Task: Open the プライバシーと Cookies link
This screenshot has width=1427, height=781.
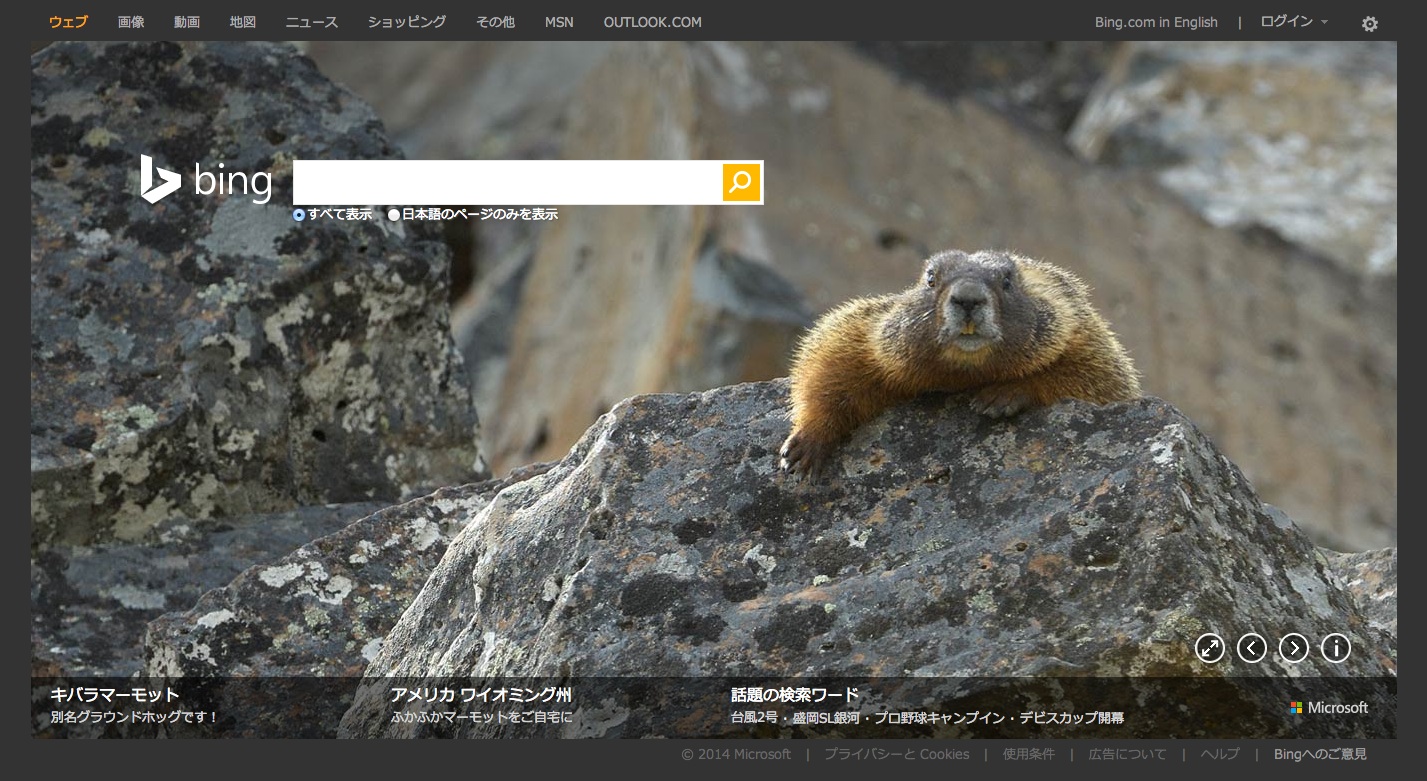Action: coord(896,754)
